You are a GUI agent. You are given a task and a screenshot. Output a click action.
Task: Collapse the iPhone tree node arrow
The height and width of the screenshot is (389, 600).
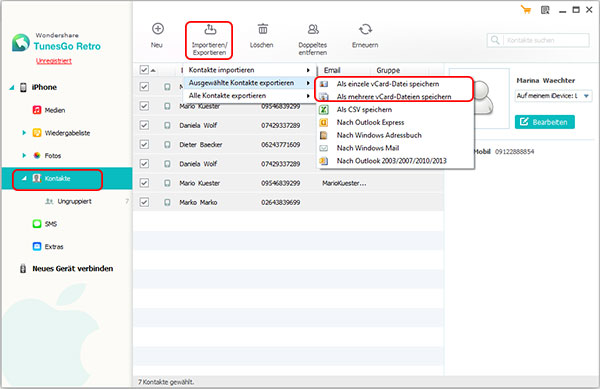click(x=12, y=88)
